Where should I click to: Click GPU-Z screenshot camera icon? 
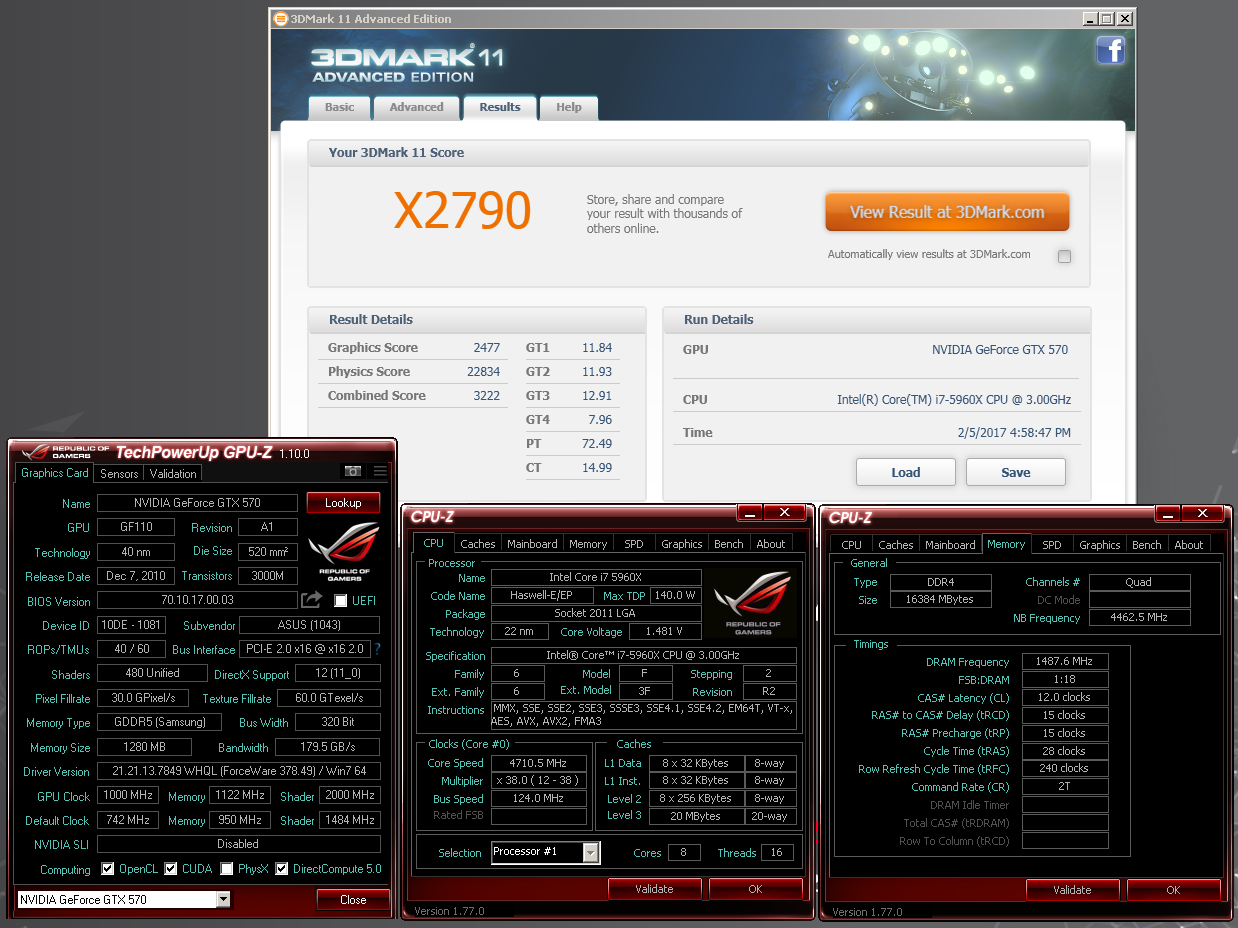(x=353, y=471)
